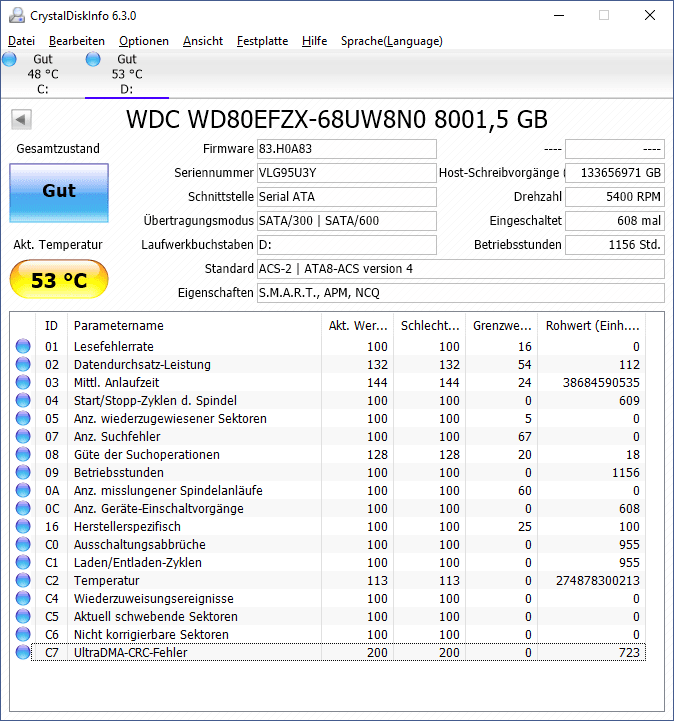The image size is (674, 721).
Task: Click the status orb of Wiederzuweisungsereignisse row
Action: pyautogui.click(x=23, y=598)
